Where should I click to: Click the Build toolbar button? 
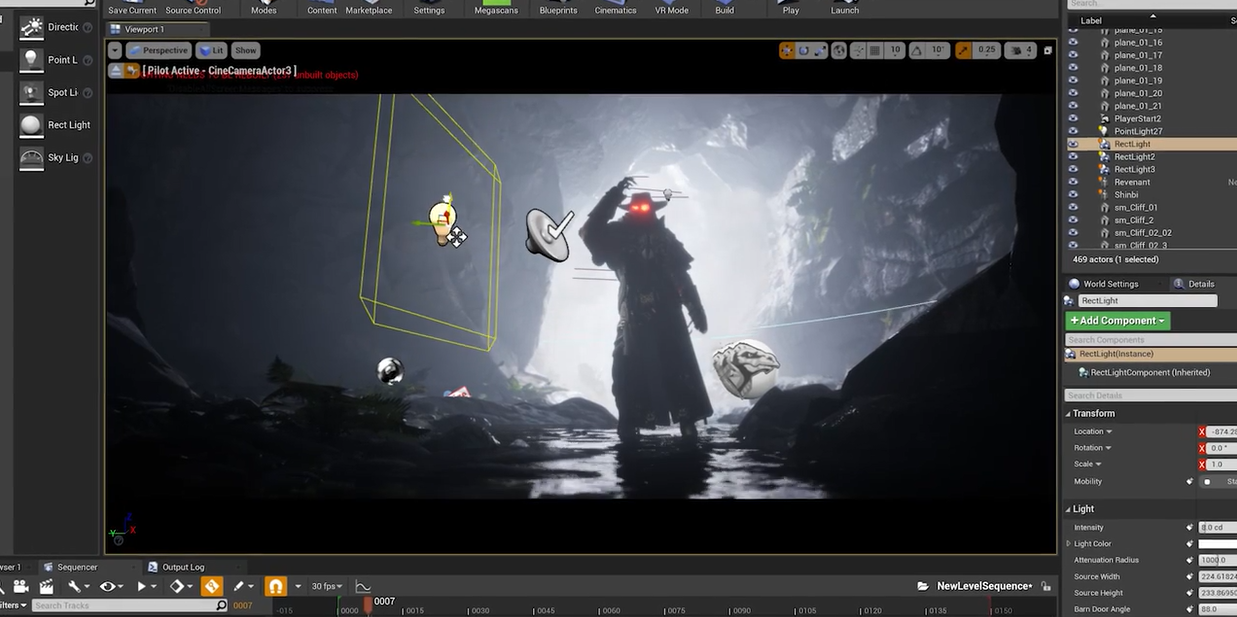click(725, 8)
